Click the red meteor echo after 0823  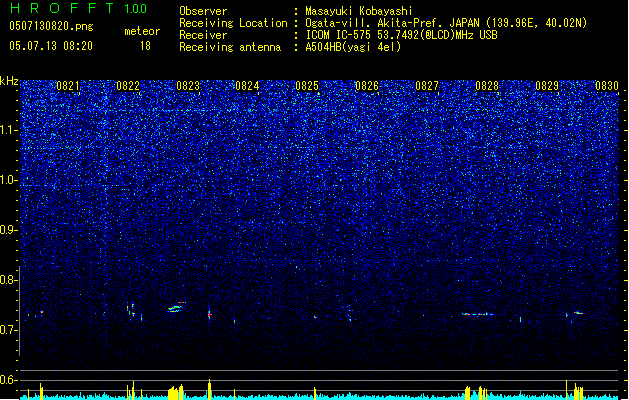point(209,314)
